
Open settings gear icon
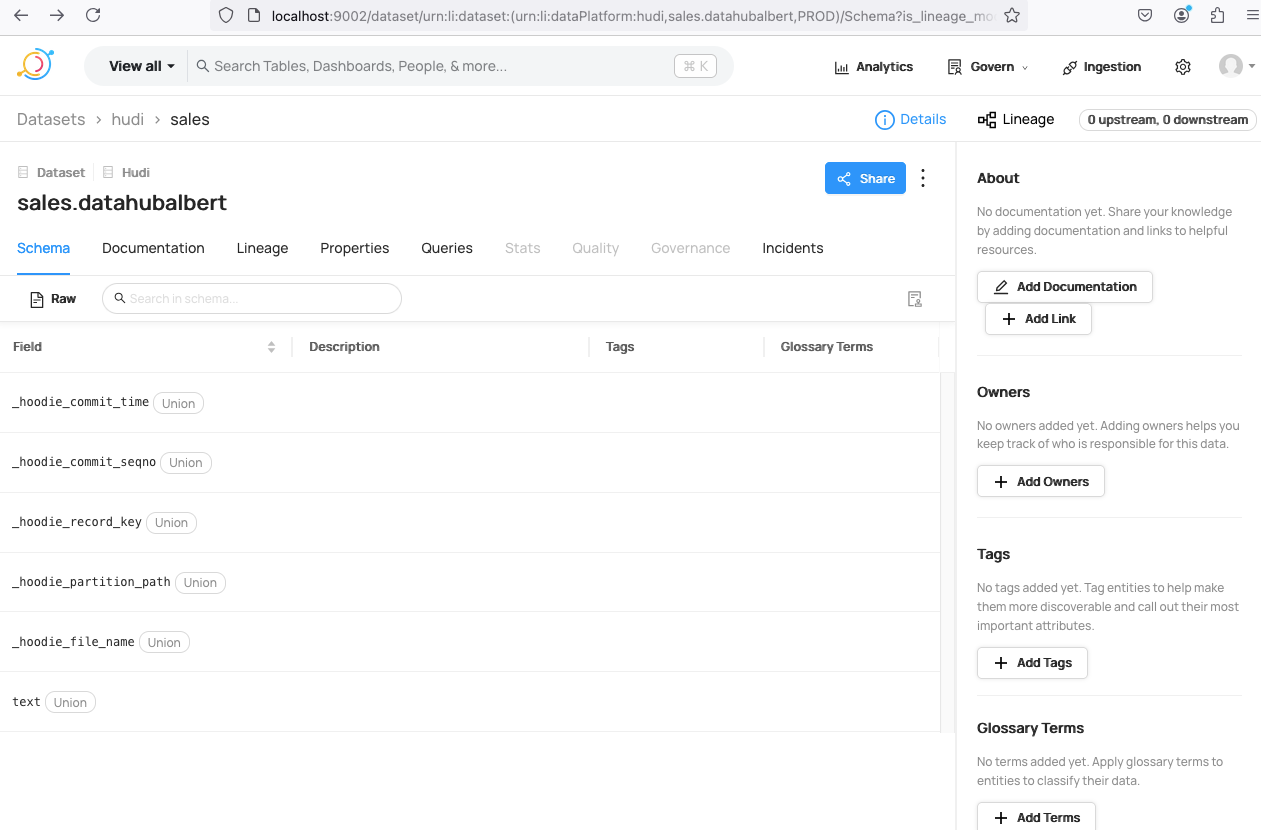[x=1183, y=67]
